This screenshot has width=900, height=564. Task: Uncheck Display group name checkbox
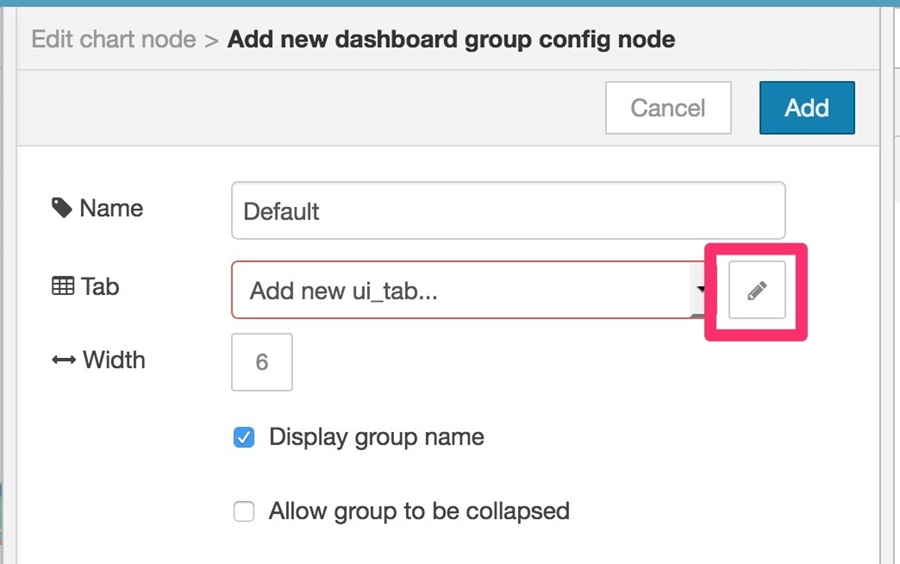(244, 437)
